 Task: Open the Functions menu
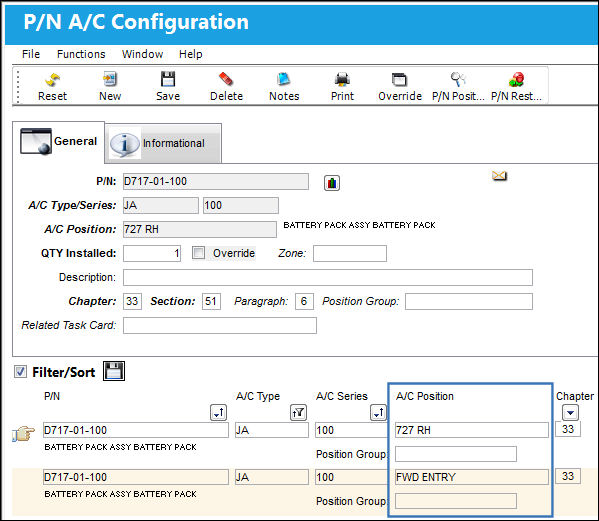click(81, 54)
